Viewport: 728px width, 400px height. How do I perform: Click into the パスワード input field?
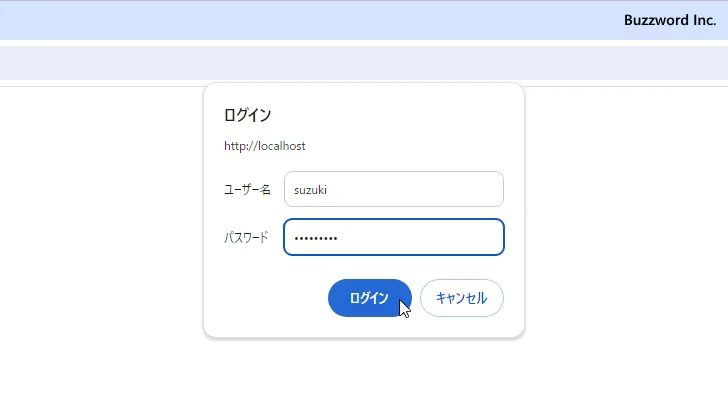click(393, 238)
